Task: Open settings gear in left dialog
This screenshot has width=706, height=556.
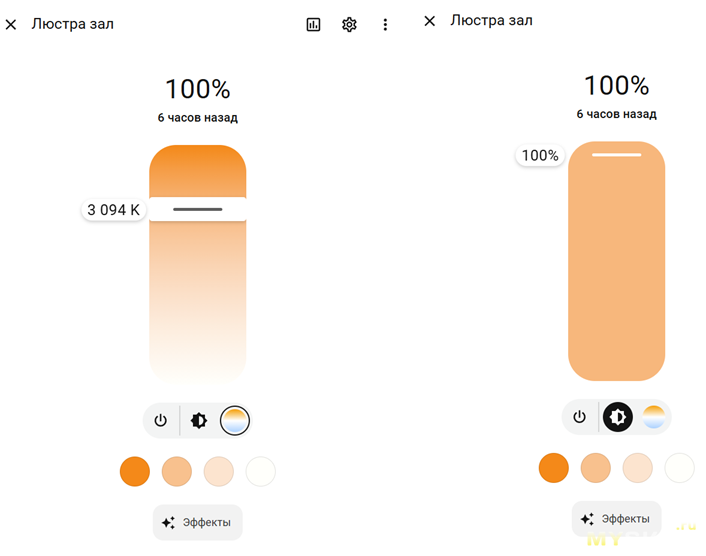Action: coord(349,24)
